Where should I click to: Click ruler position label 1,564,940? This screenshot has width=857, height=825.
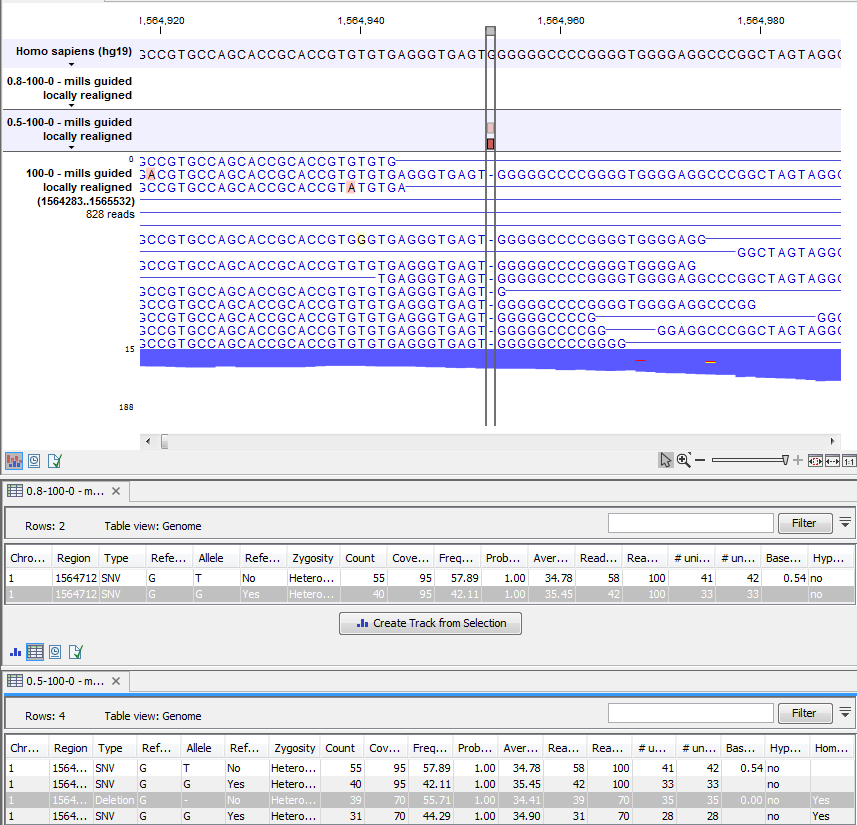pos(361,21)
